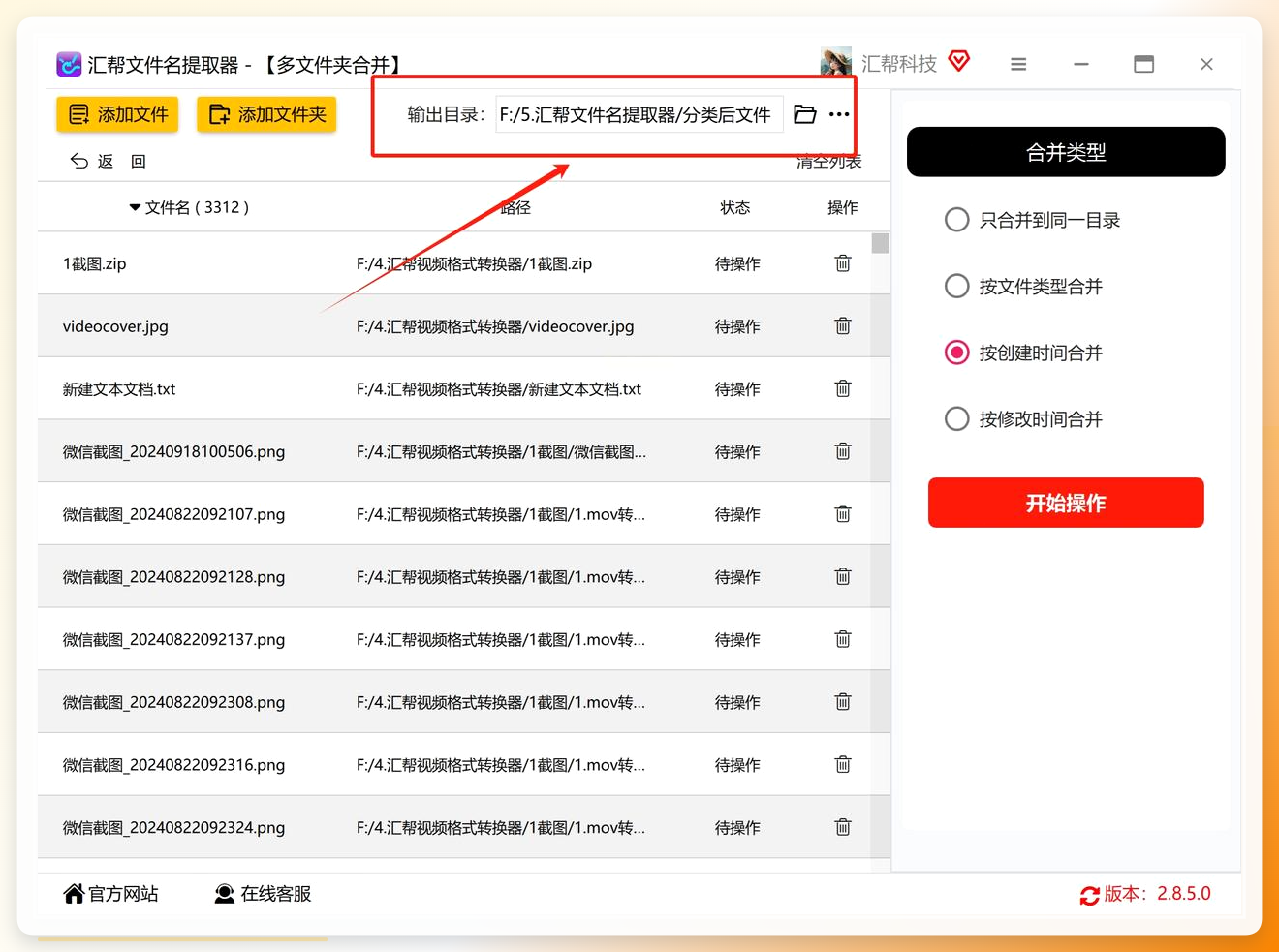1279x952 pixels.
Task: Click the 添加文件 button
Action: point(118,114)
